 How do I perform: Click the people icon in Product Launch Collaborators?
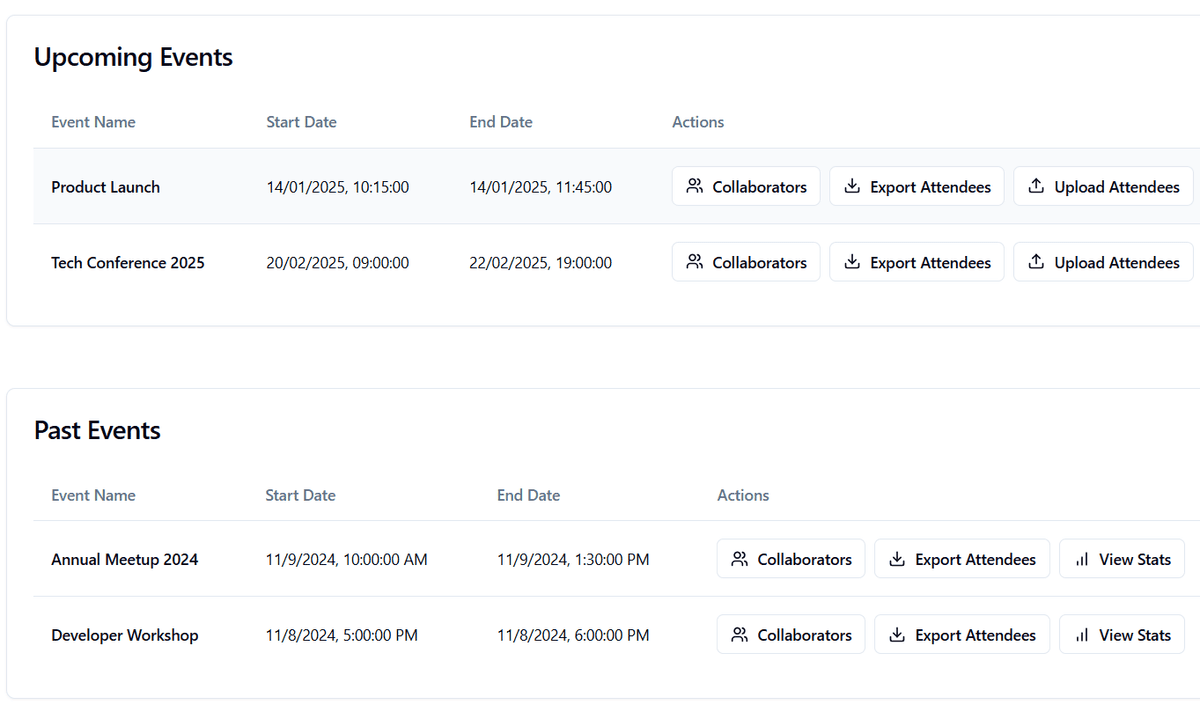pyautogui.click(x=695, y=186)
